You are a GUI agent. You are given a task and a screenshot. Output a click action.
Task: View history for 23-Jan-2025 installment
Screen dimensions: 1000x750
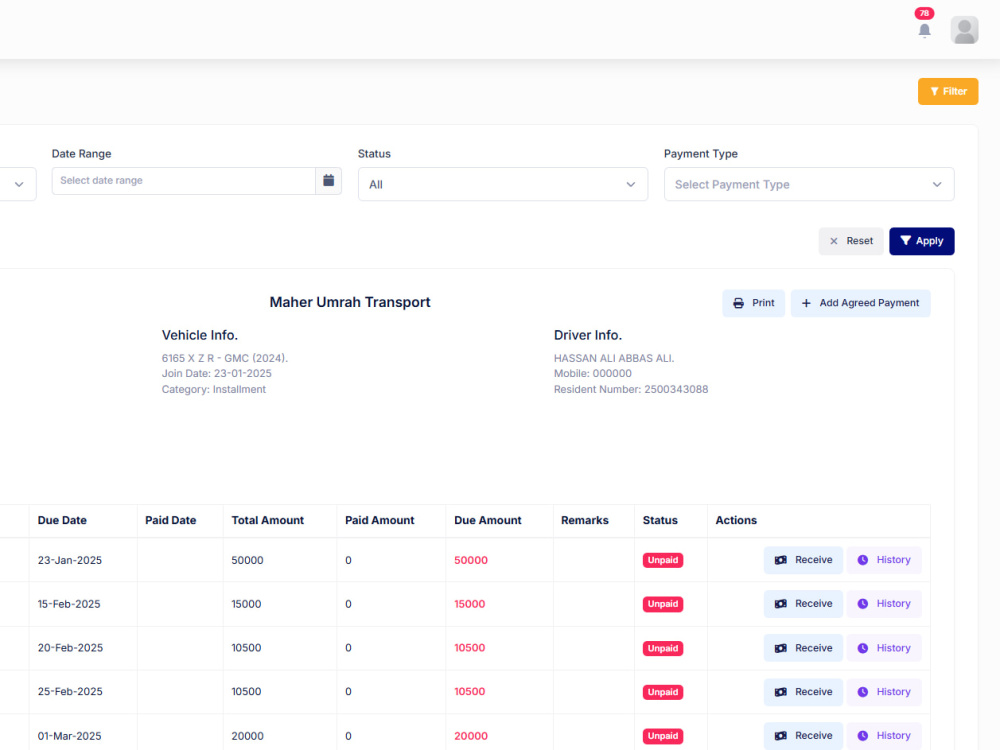pos(884,560)
